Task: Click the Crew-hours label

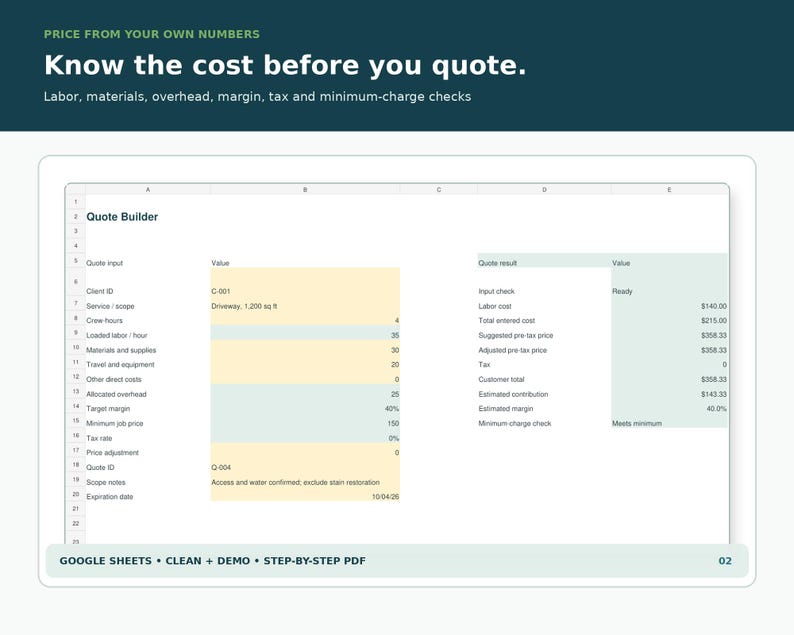Action: [x=104, y=321]
